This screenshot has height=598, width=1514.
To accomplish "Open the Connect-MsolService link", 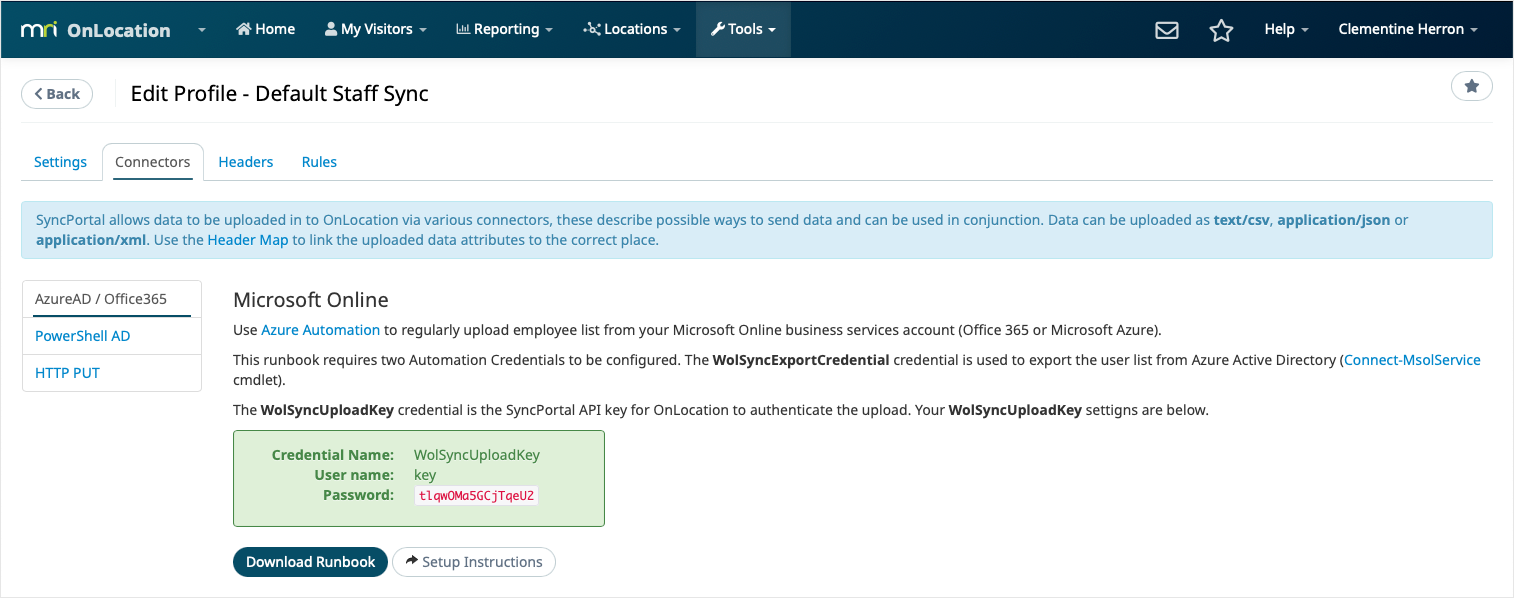I will click(x=1413, y=360).
